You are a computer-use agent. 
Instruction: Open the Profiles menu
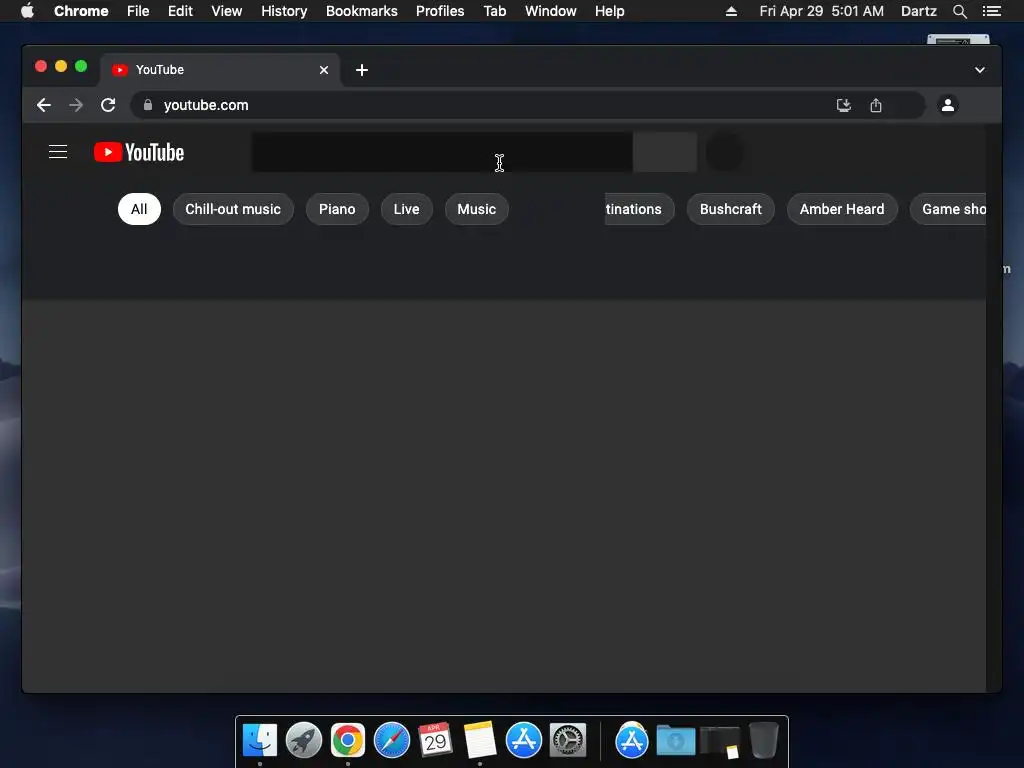(x=440, y=11)
